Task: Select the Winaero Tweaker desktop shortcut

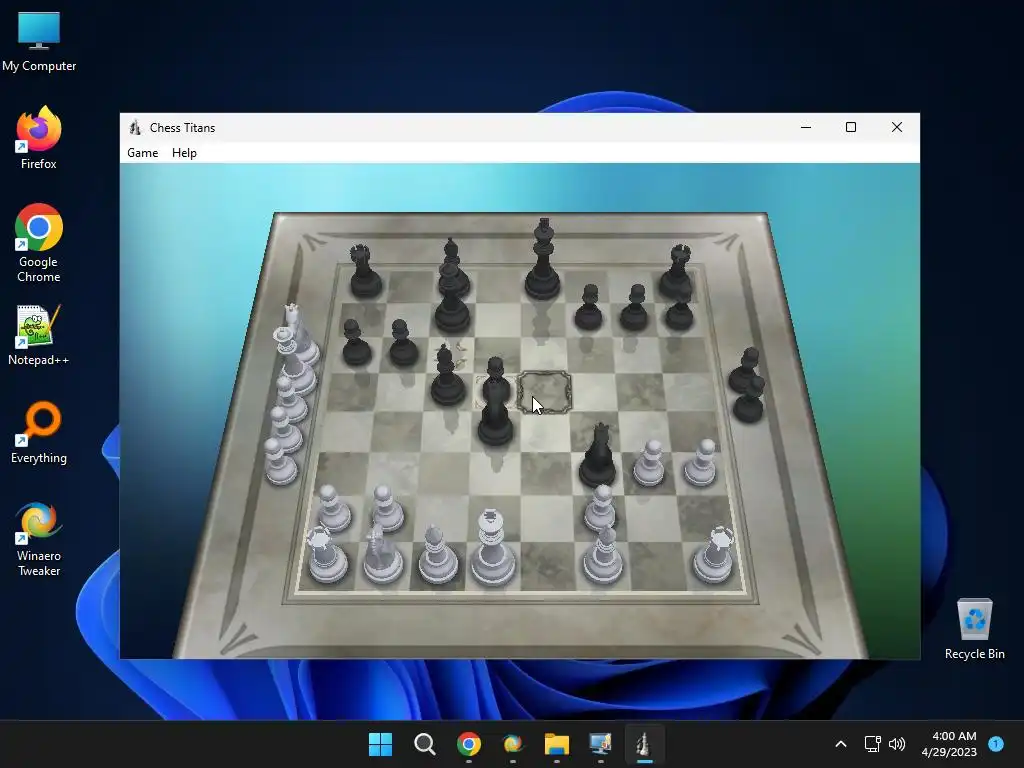Action: pyautogui.click(x=39, y=539)
